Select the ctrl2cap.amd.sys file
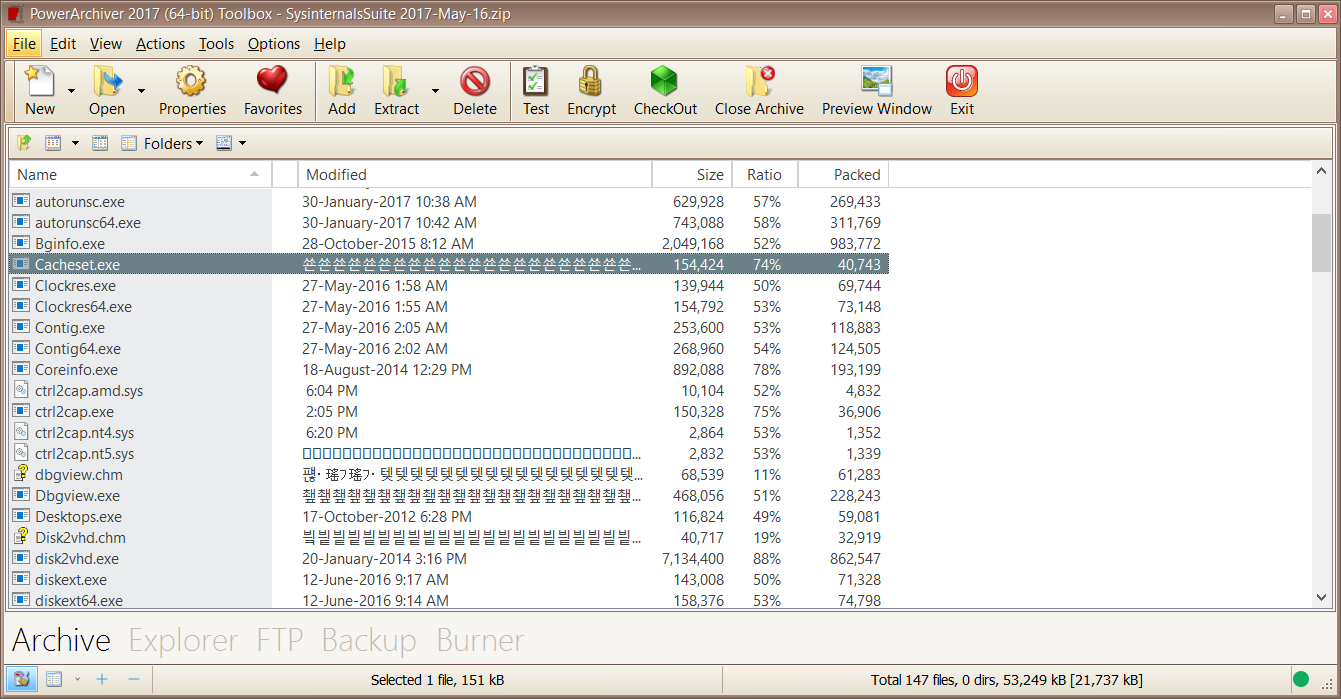1341x699 pixels. [449, 390]
